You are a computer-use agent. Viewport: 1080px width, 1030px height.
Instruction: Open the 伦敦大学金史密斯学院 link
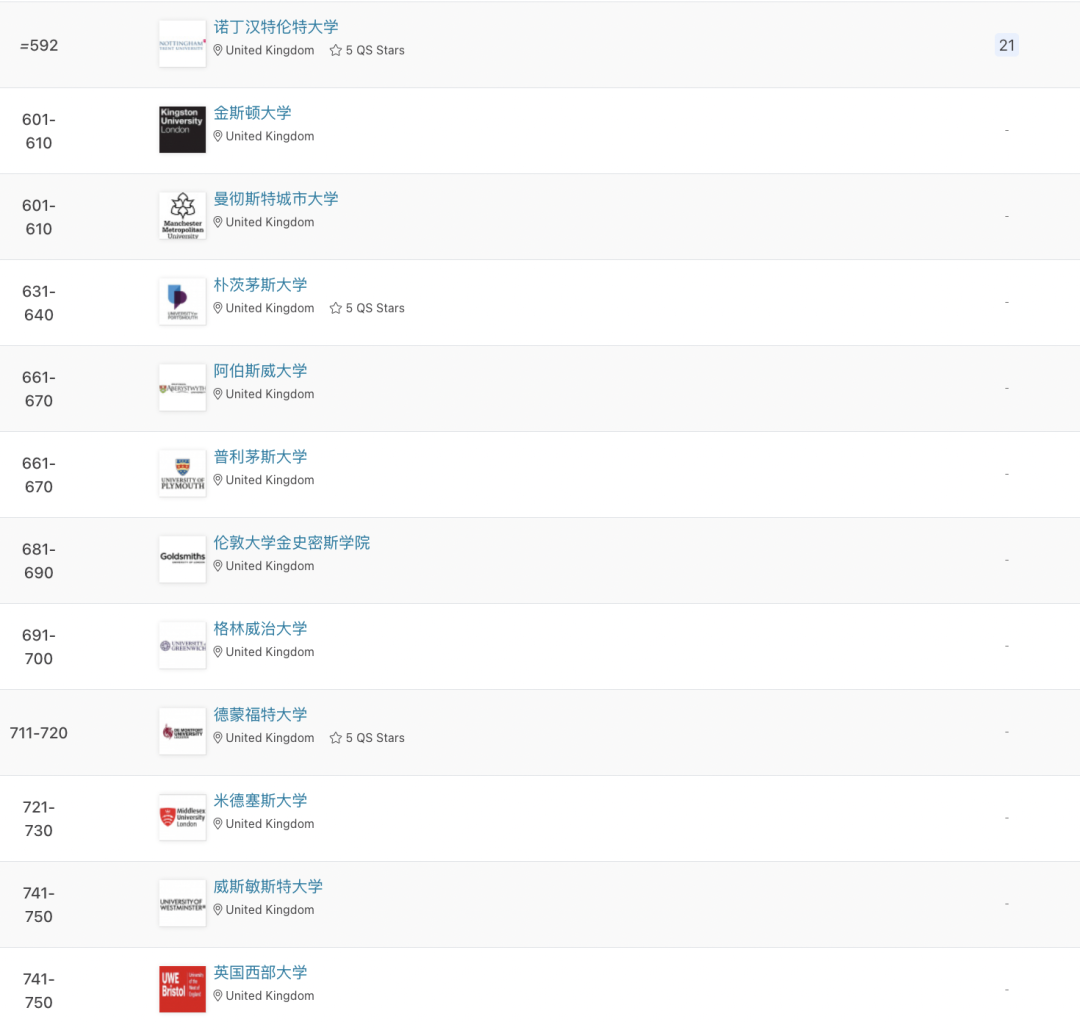point(291,543)
